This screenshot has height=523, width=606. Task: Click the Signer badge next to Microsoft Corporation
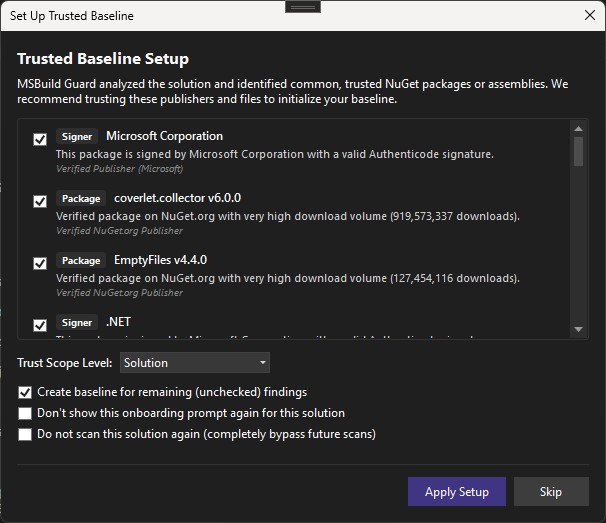[77, 136]
